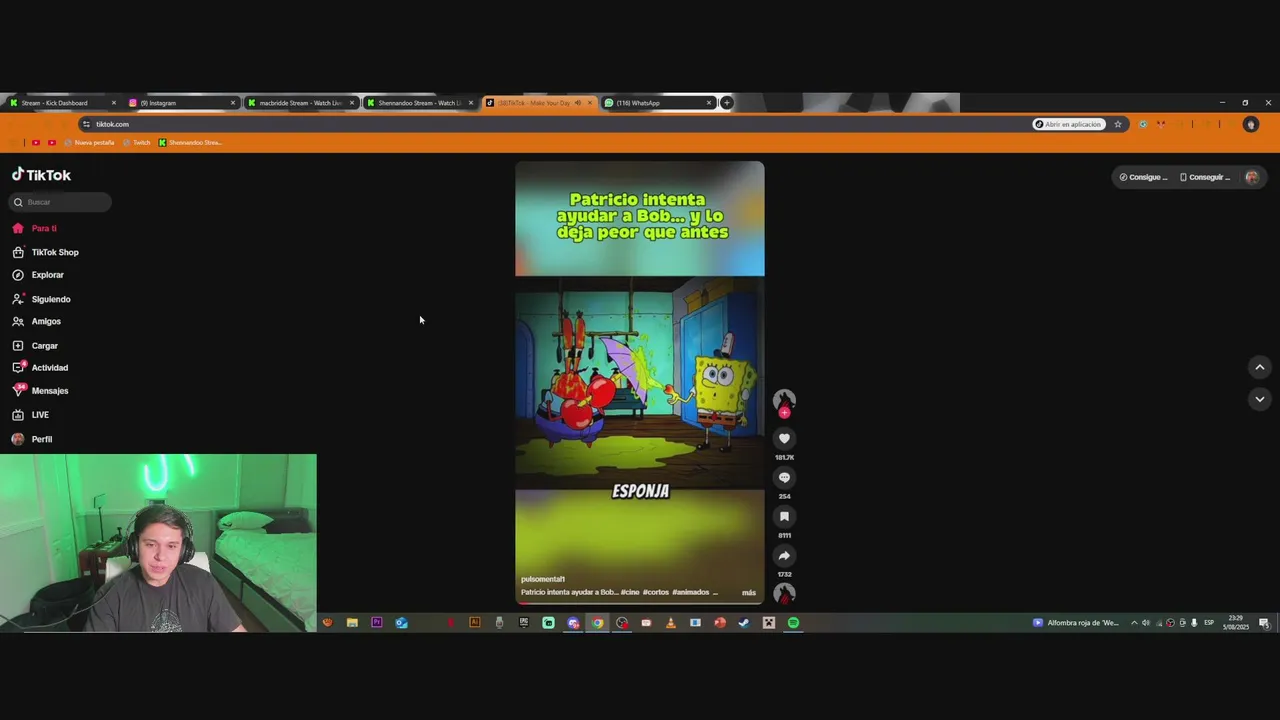Click the Consigue button at top right
1280x720 pixels.
tap(1143, 177)
